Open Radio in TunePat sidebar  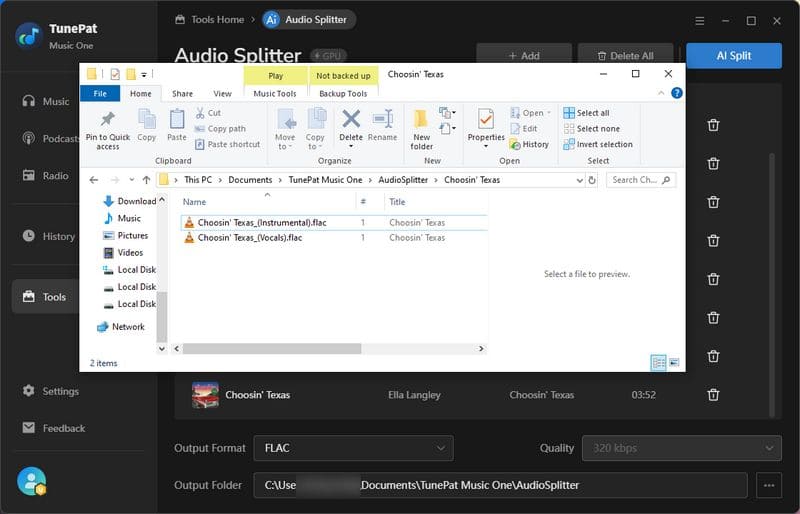coord(46,175)
